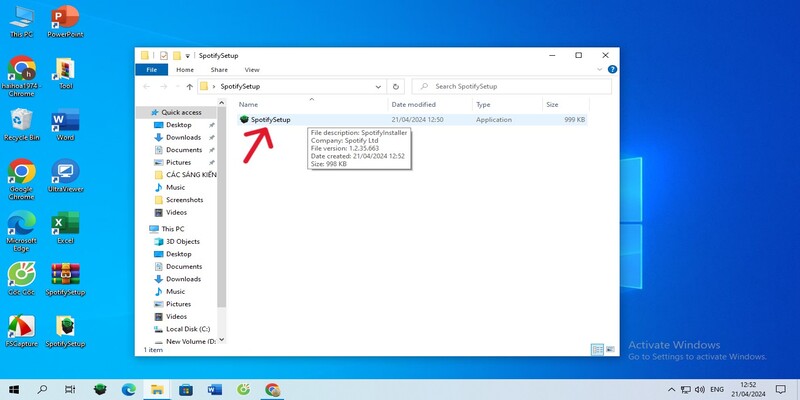
Task: Open the Tool folder on the desktop
Action: coord(65,73)
